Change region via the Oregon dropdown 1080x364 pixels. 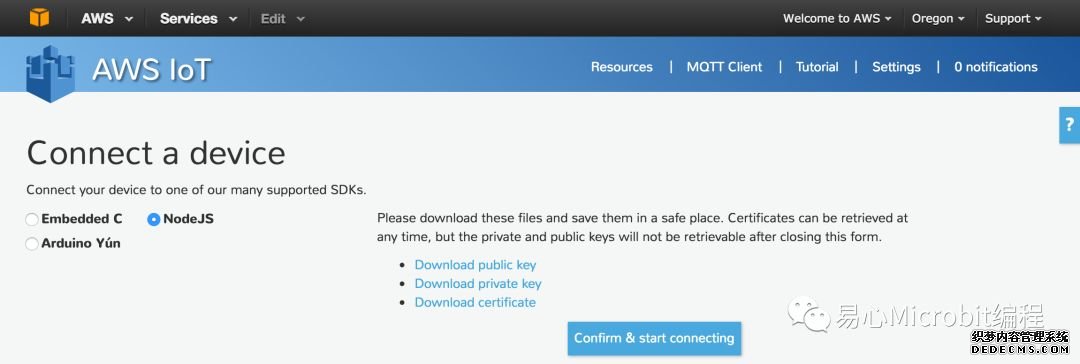938,19
